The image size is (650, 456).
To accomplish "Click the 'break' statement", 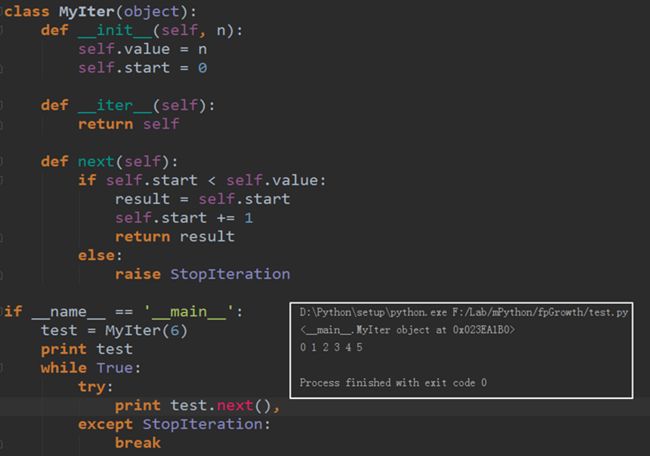I will point(138,443).
